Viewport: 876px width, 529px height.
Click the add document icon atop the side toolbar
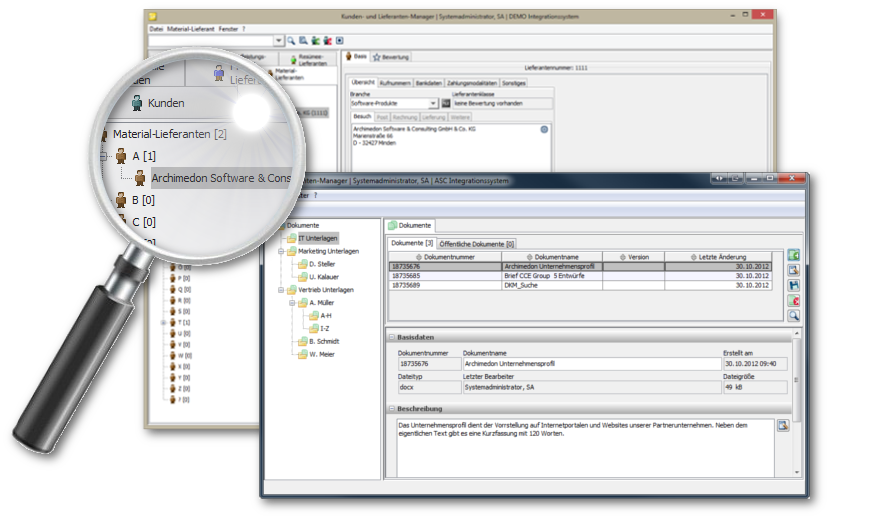coord(793,256)
